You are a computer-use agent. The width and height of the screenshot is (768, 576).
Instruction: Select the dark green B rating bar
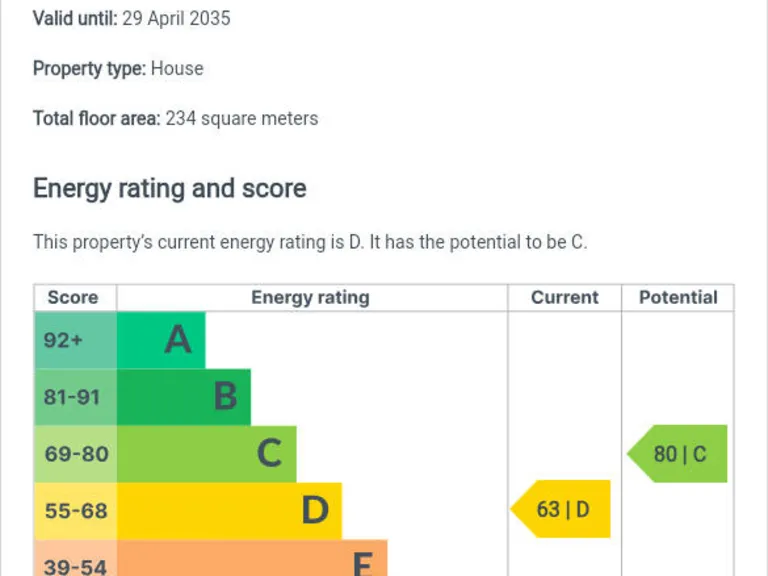click(x=184, y=397)
